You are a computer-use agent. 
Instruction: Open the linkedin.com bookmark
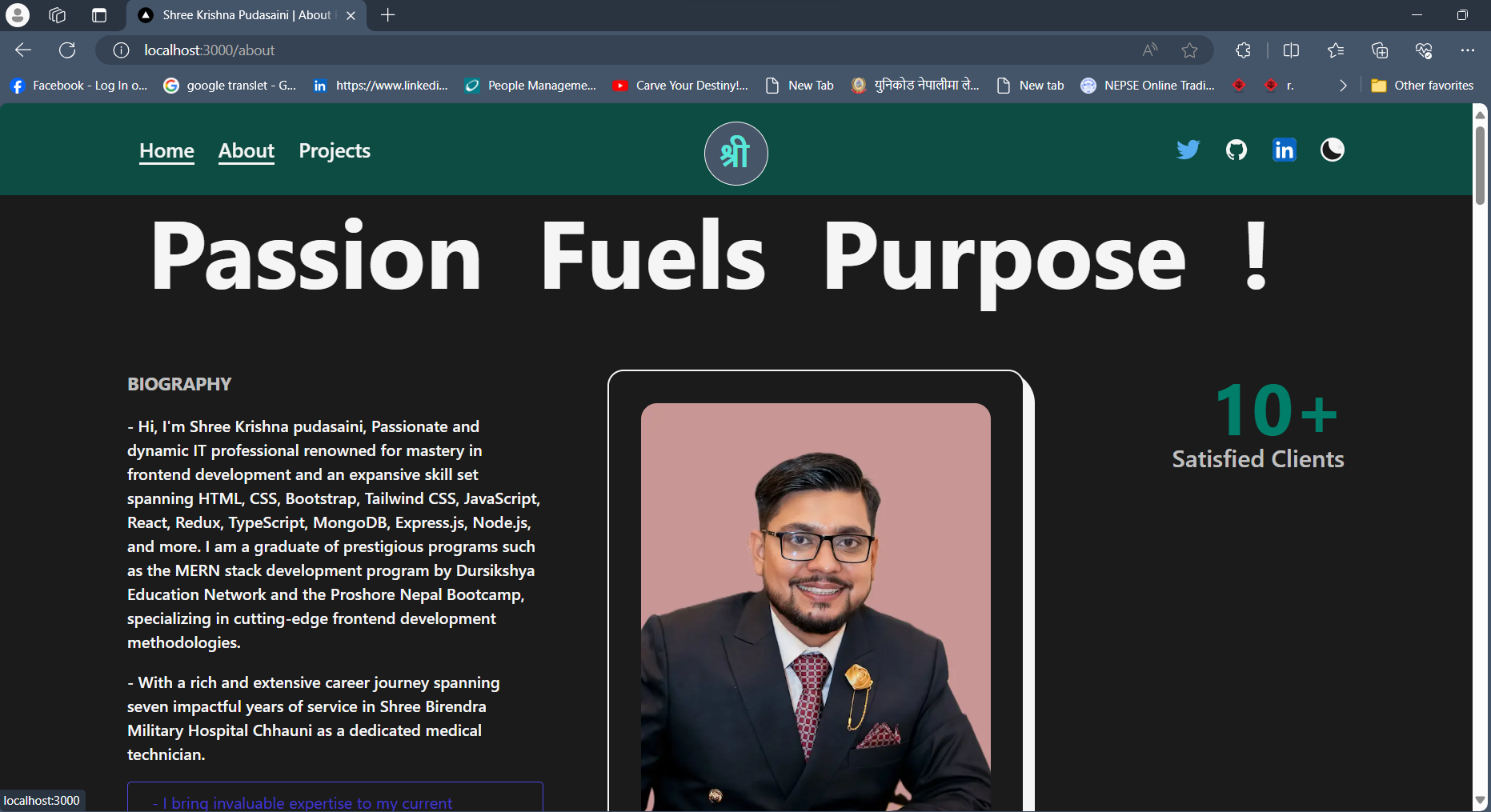pos(380,86)
